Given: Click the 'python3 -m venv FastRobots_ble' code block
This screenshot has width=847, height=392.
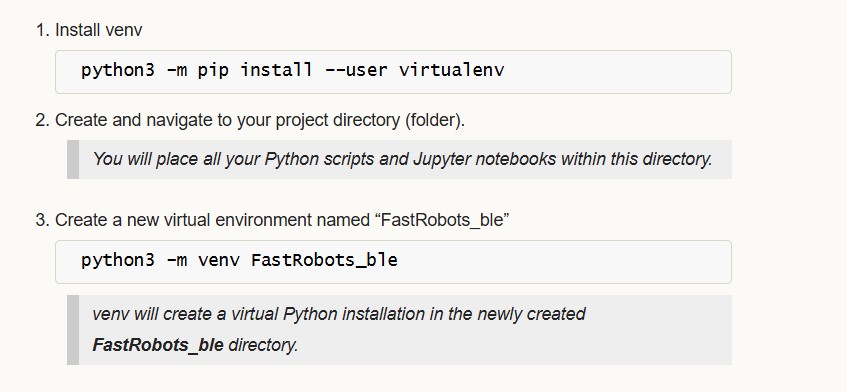Looking at the screenshot, I should [393, 262].
